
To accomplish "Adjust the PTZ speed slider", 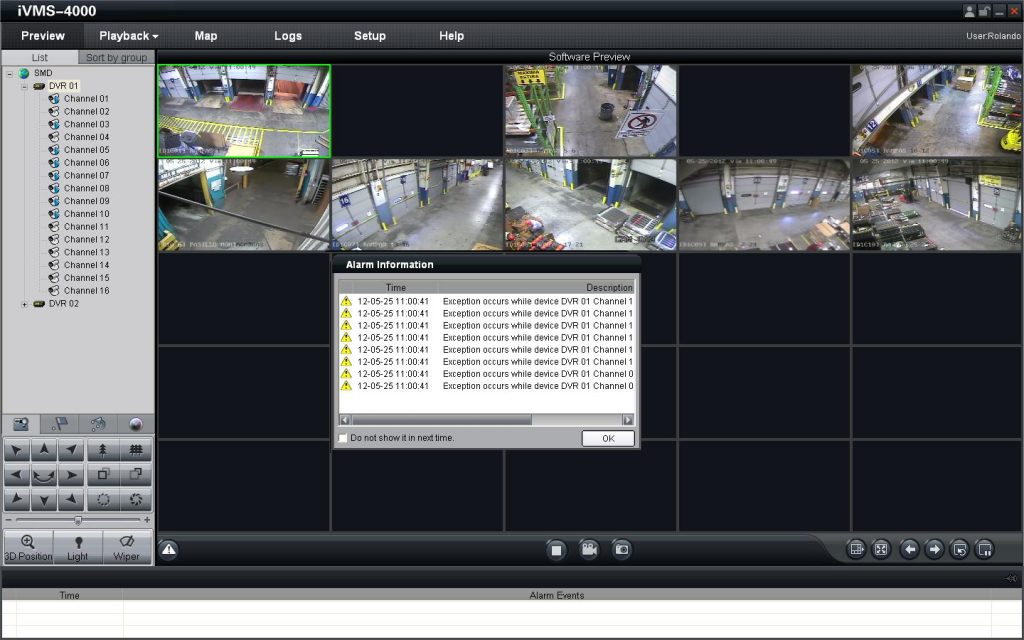I will (x=77, y=519).
